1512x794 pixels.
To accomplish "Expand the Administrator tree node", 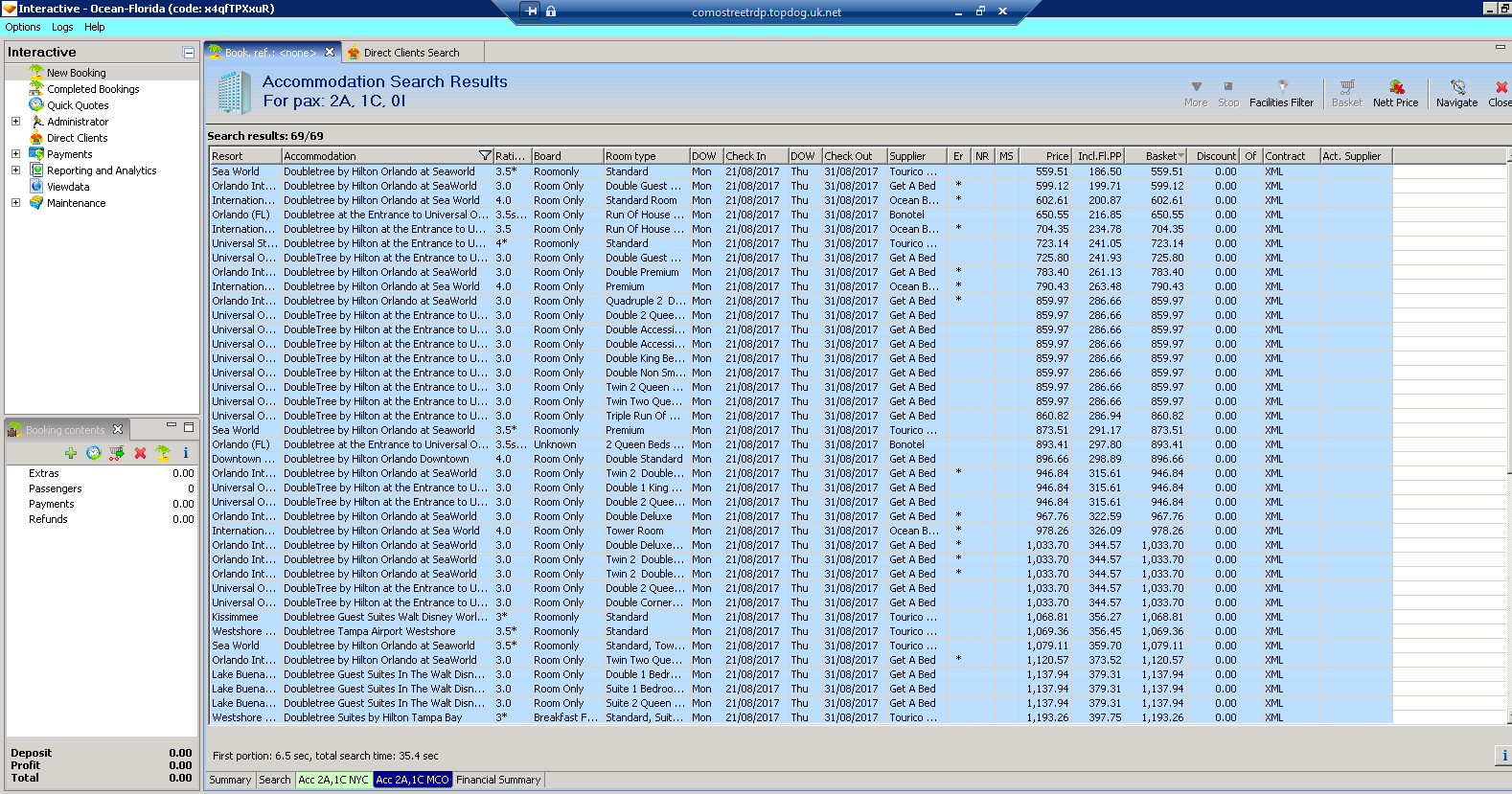I will pyautogui.click(x=15, y=121).
